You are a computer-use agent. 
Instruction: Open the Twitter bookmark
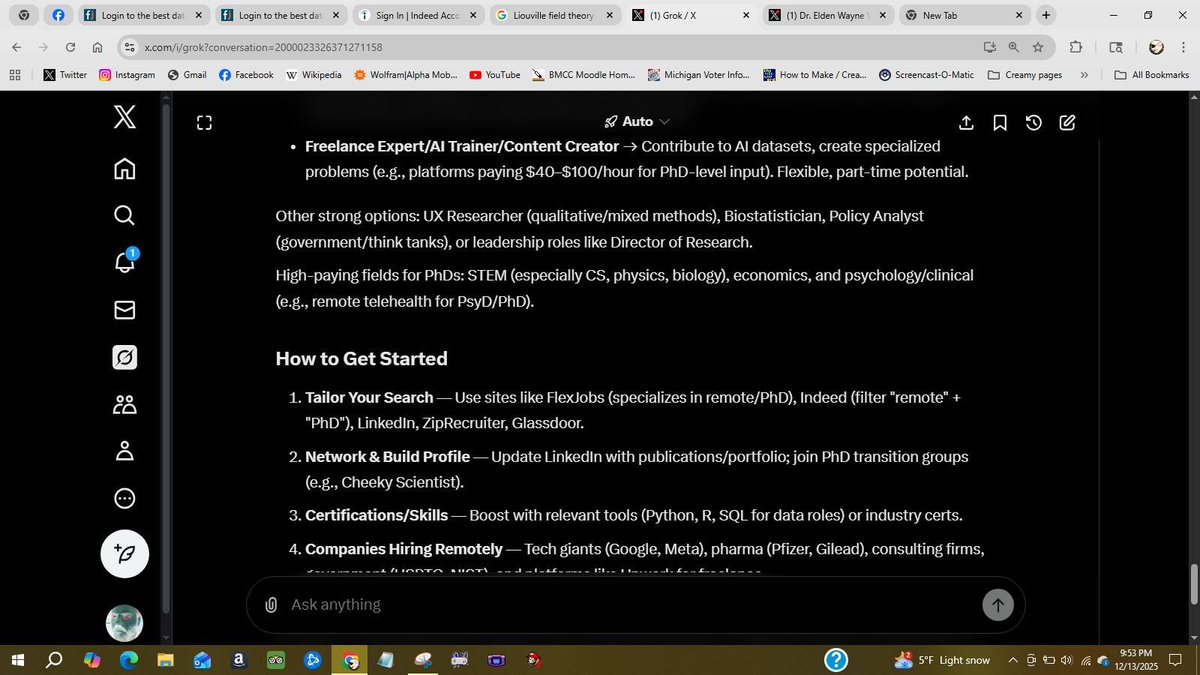coord(65,75)
